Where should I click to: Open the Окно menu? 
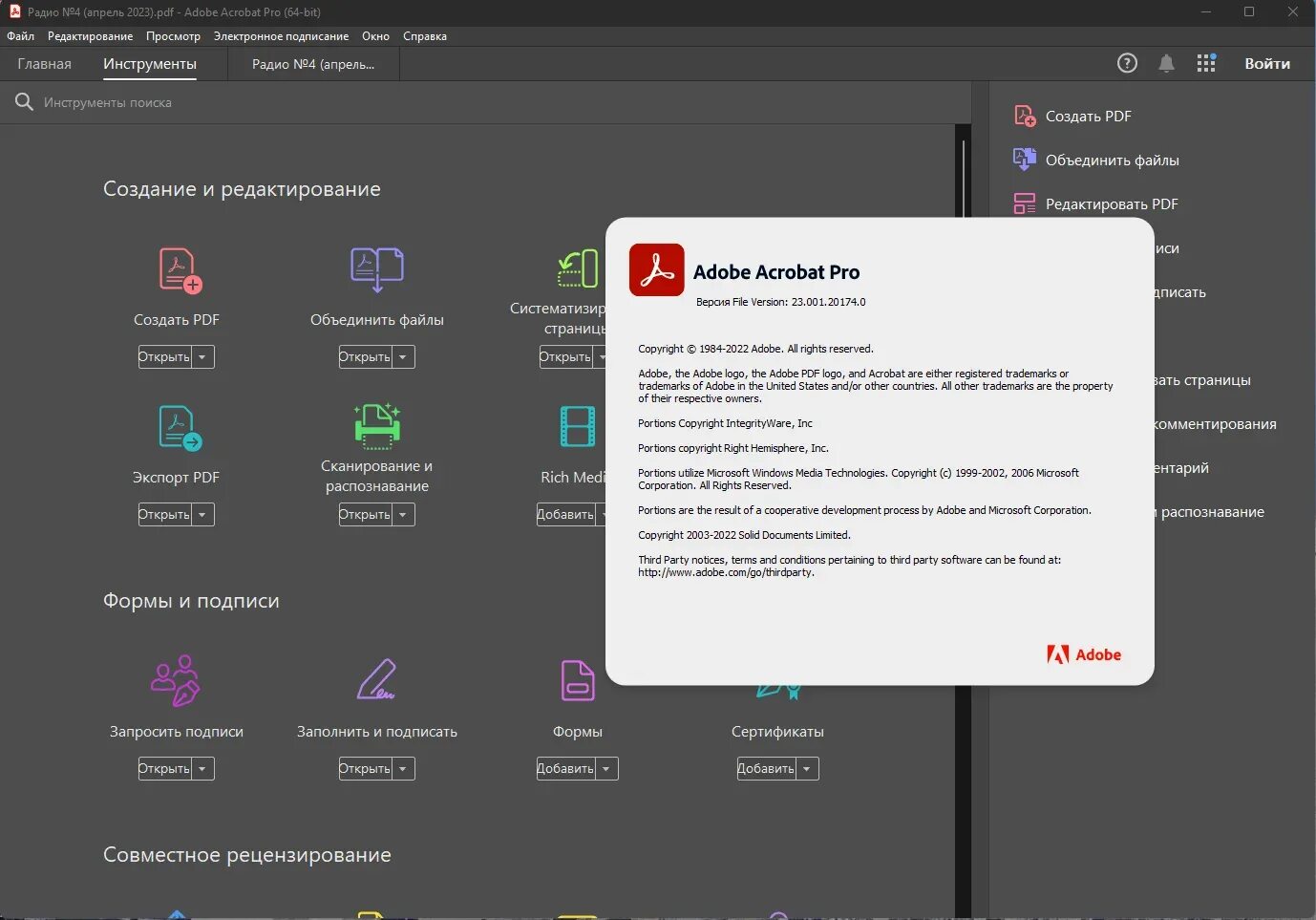coord(375,36)
